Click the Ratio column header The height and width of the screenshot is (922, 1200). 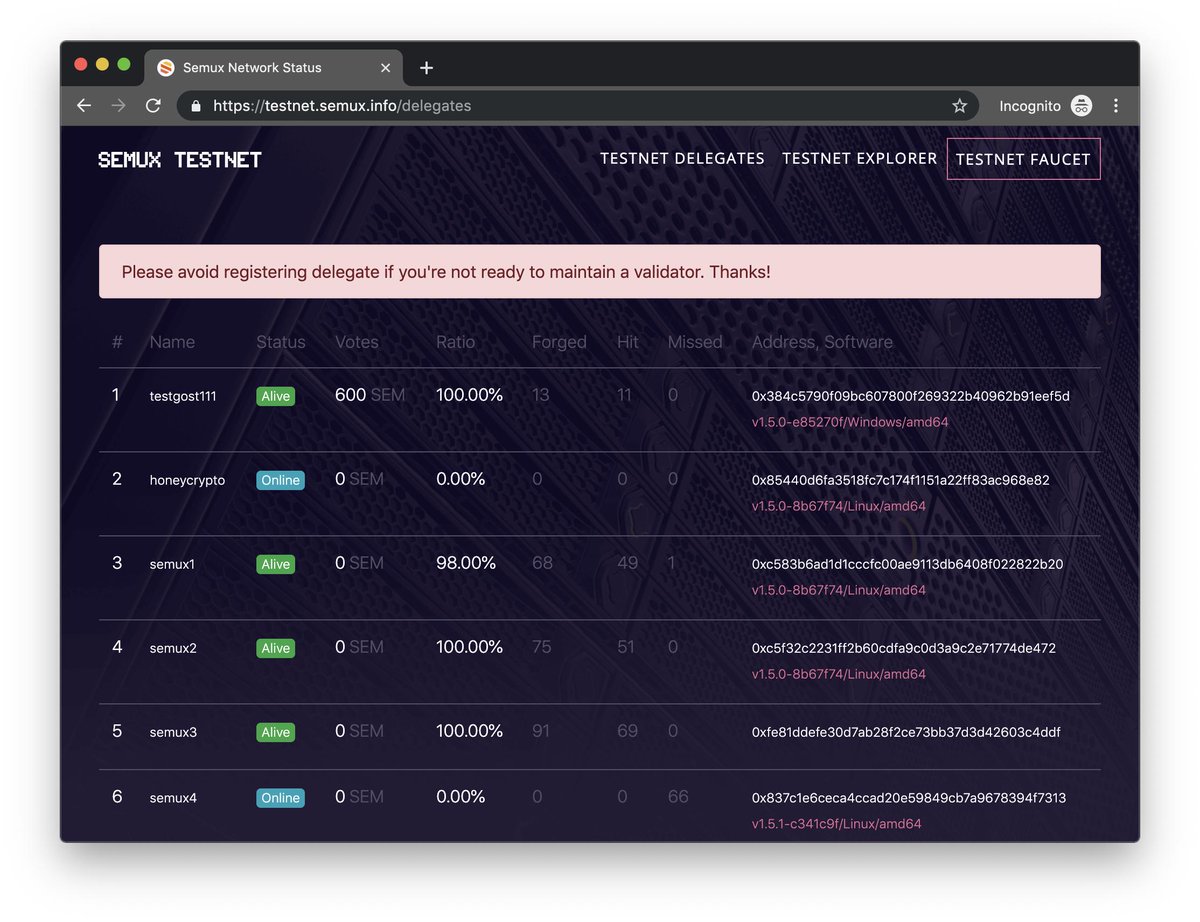pyautogui.click(x=456, y=342)
